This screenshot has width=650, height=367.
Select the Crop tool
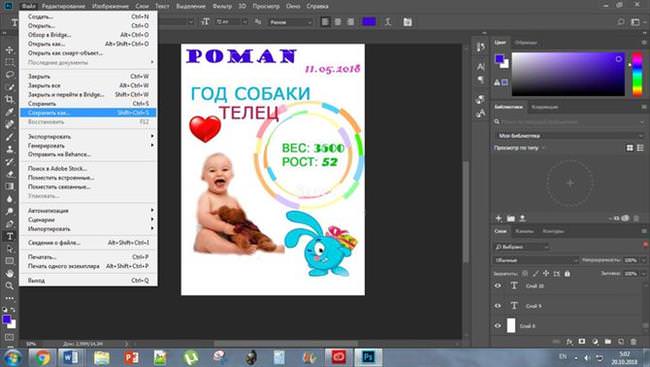coord(10,100)
